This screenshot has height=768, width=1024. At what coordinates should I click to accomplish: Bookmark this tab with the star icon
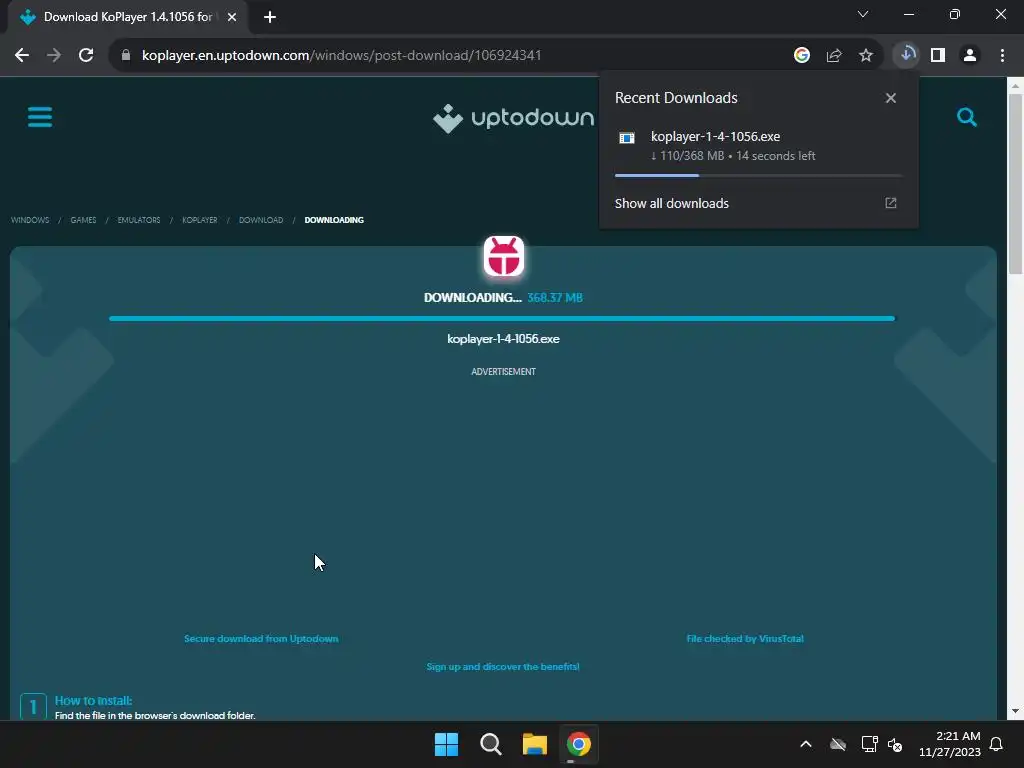coord(866,56)
